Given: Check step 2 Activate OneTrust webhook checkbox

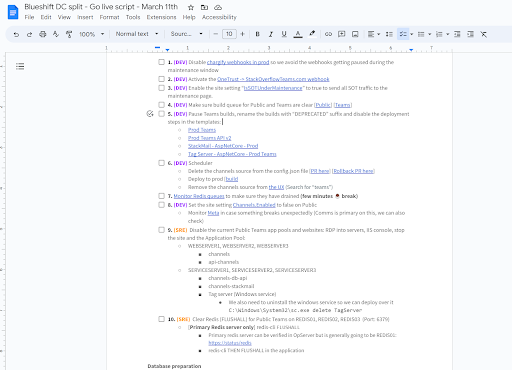Looking at the screenshot, I should (161, 79).
